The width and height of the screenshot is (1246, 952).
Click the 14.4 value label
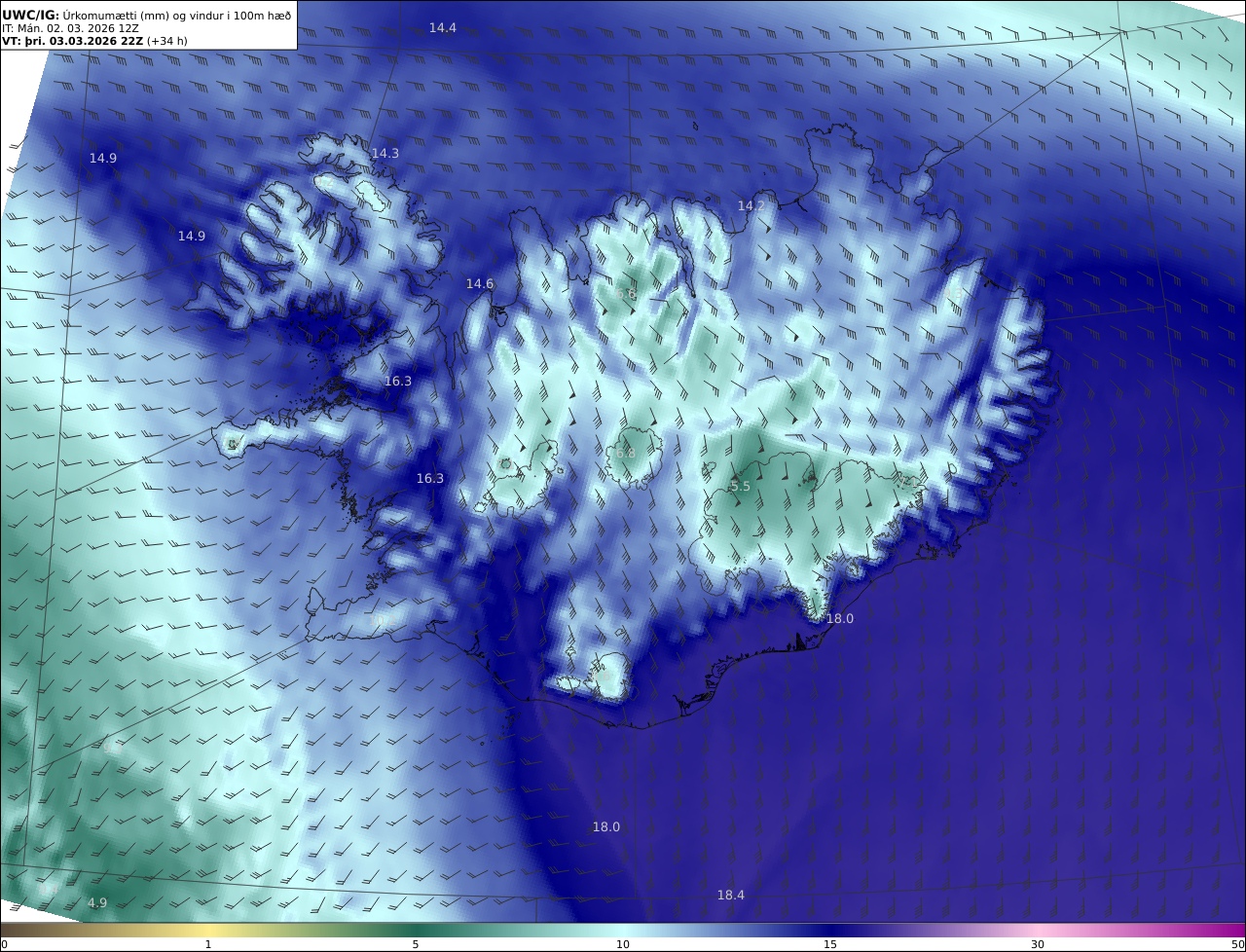[443, 27]
